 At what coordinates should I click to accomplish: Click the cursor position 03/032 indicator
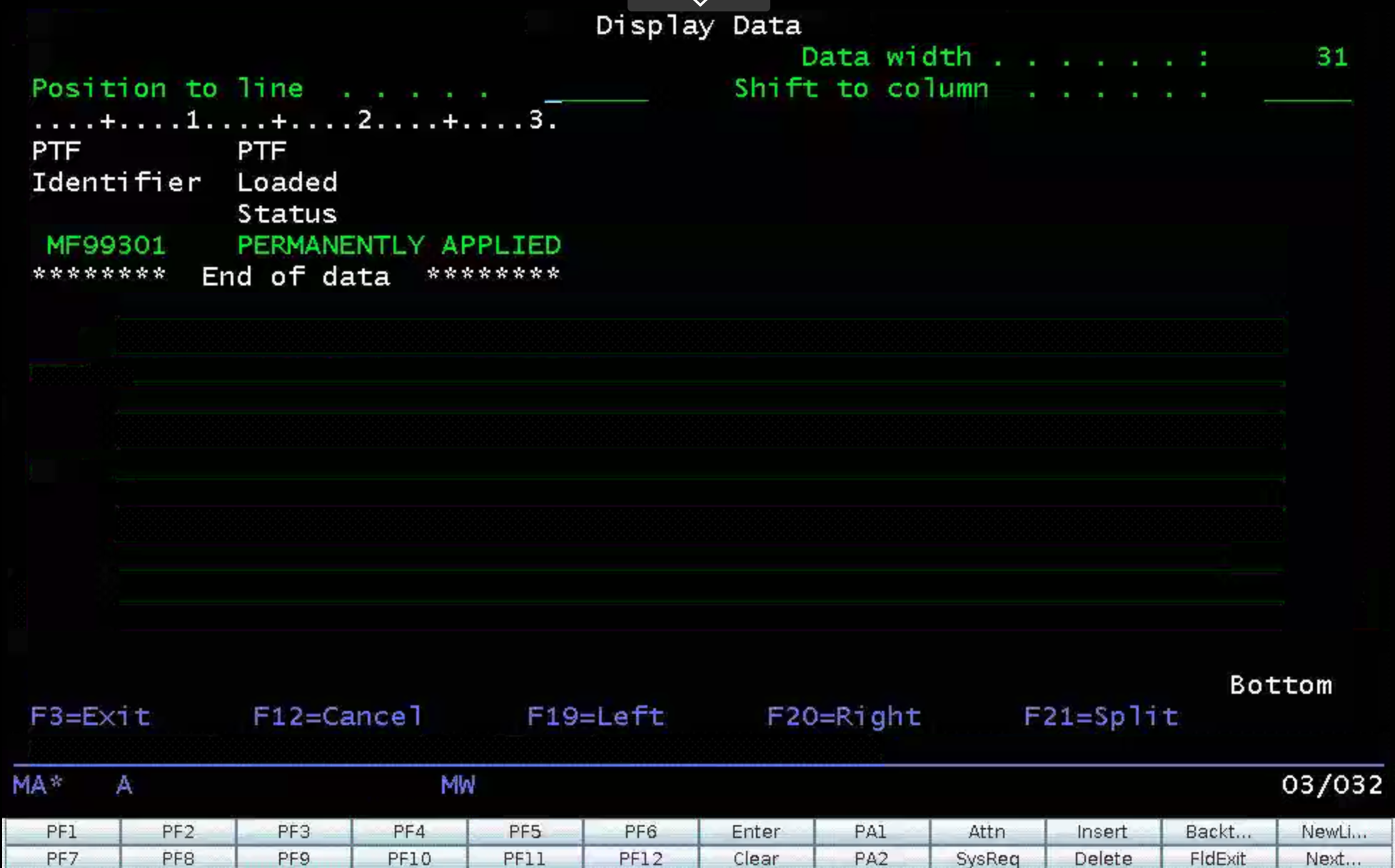pyautogui.click(x=1332, y=785)
